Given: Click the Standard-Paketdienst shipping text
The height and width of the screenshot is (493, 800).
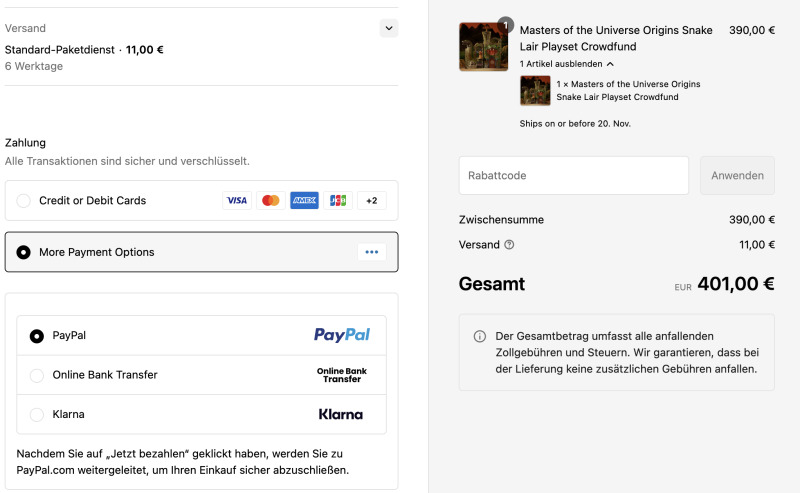Looking at the screenshot, I should coord(60,50).
